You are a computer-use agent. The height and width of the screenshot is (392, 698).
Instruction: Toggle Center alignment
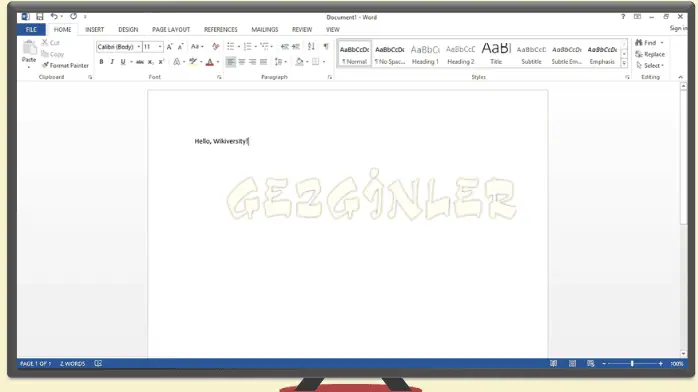click(x=242, y=62)
